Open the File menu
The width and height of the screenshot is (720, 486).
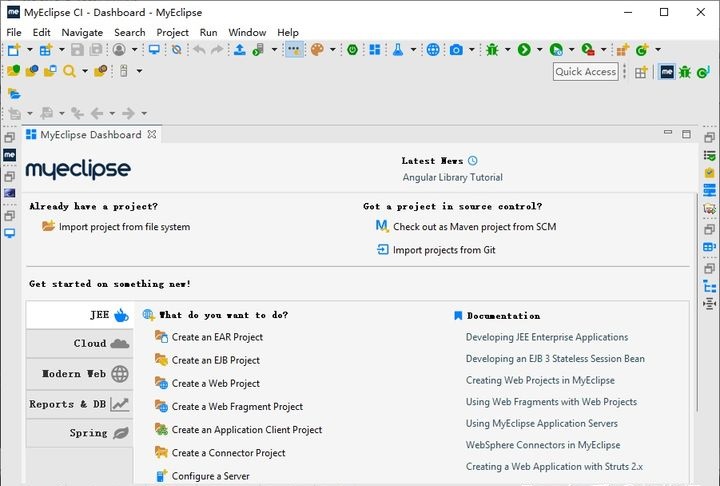(x=14, y=33)
